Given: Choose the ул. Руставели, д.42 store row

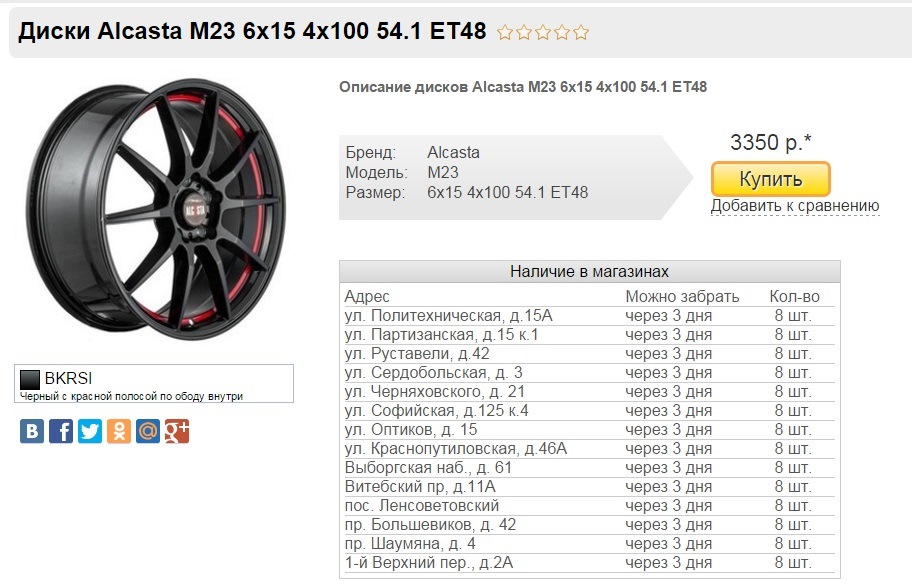Looking at the screenshot, I should pyautogui.click(x=417, y=354).
